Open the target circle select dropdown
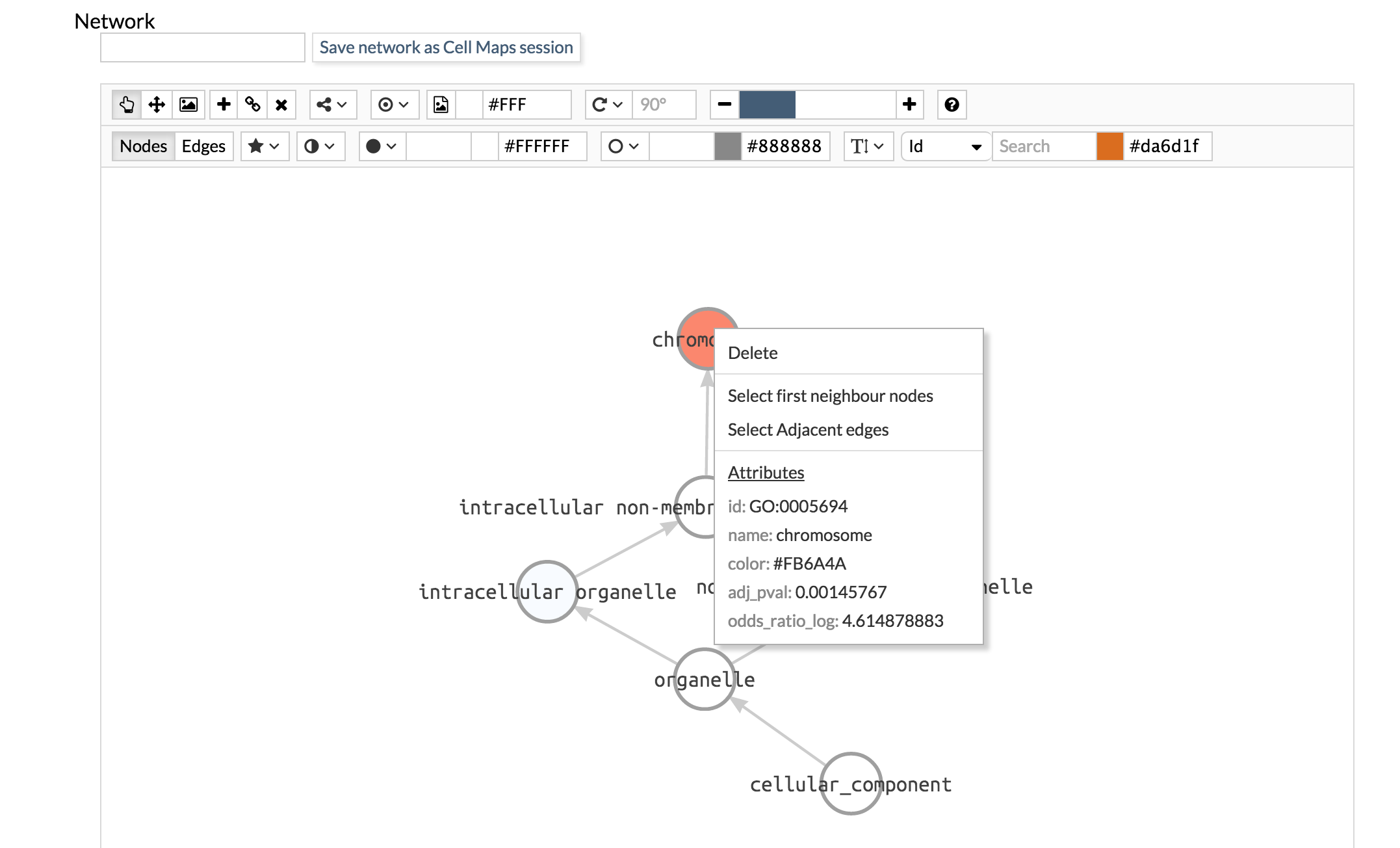 tap(395, 105)
